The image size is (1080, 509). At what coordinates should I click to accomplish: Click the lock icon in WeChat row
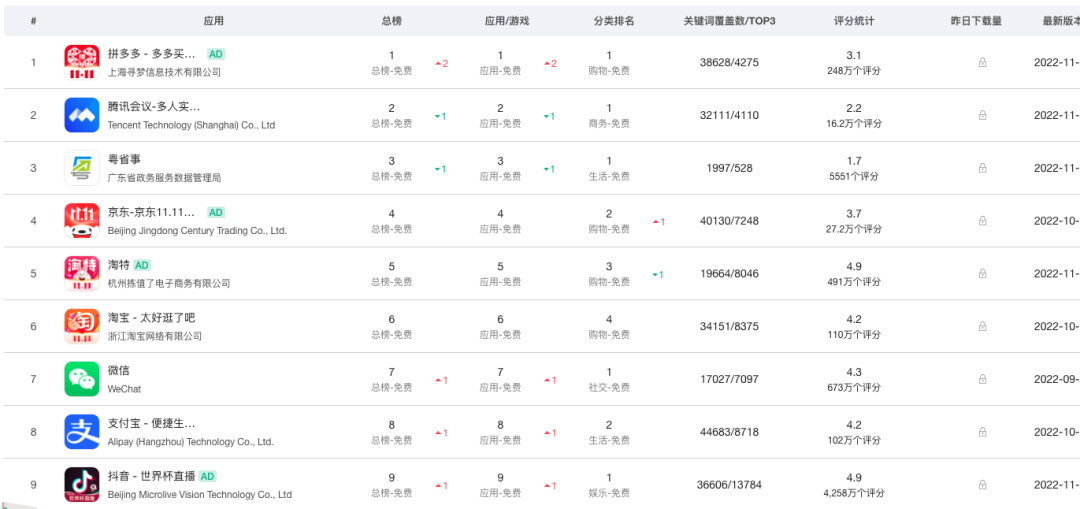[x=982, y=379]
